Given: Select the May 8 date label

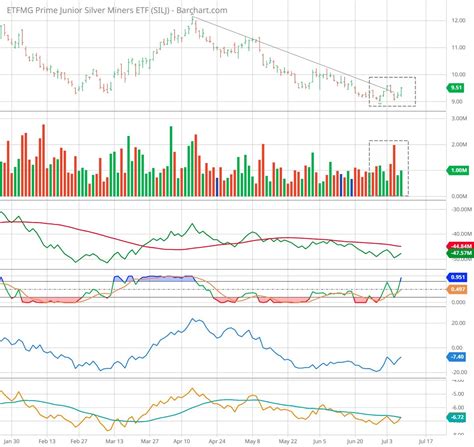Looking at the screenshot, I should point(252,441).
